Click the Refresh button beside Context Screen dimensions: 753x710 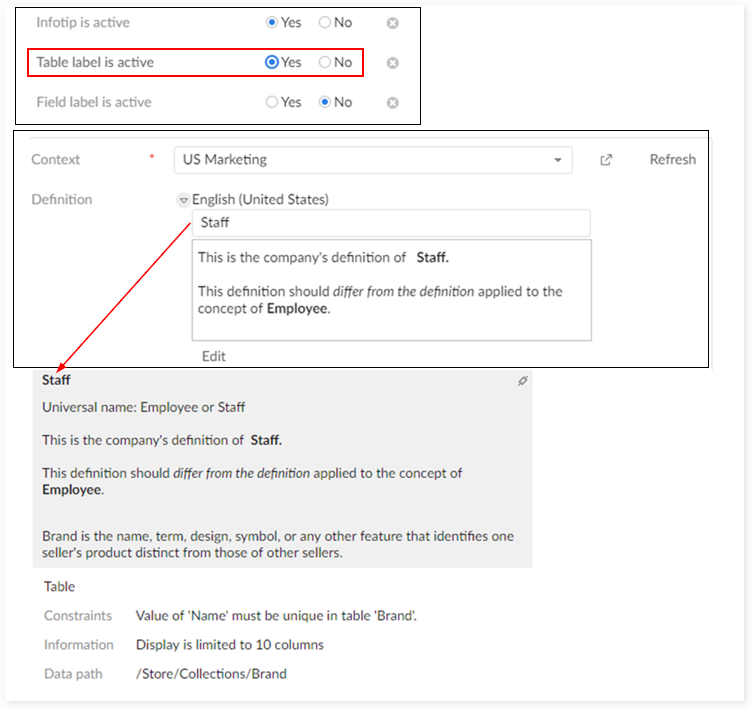tap(672, 159)
